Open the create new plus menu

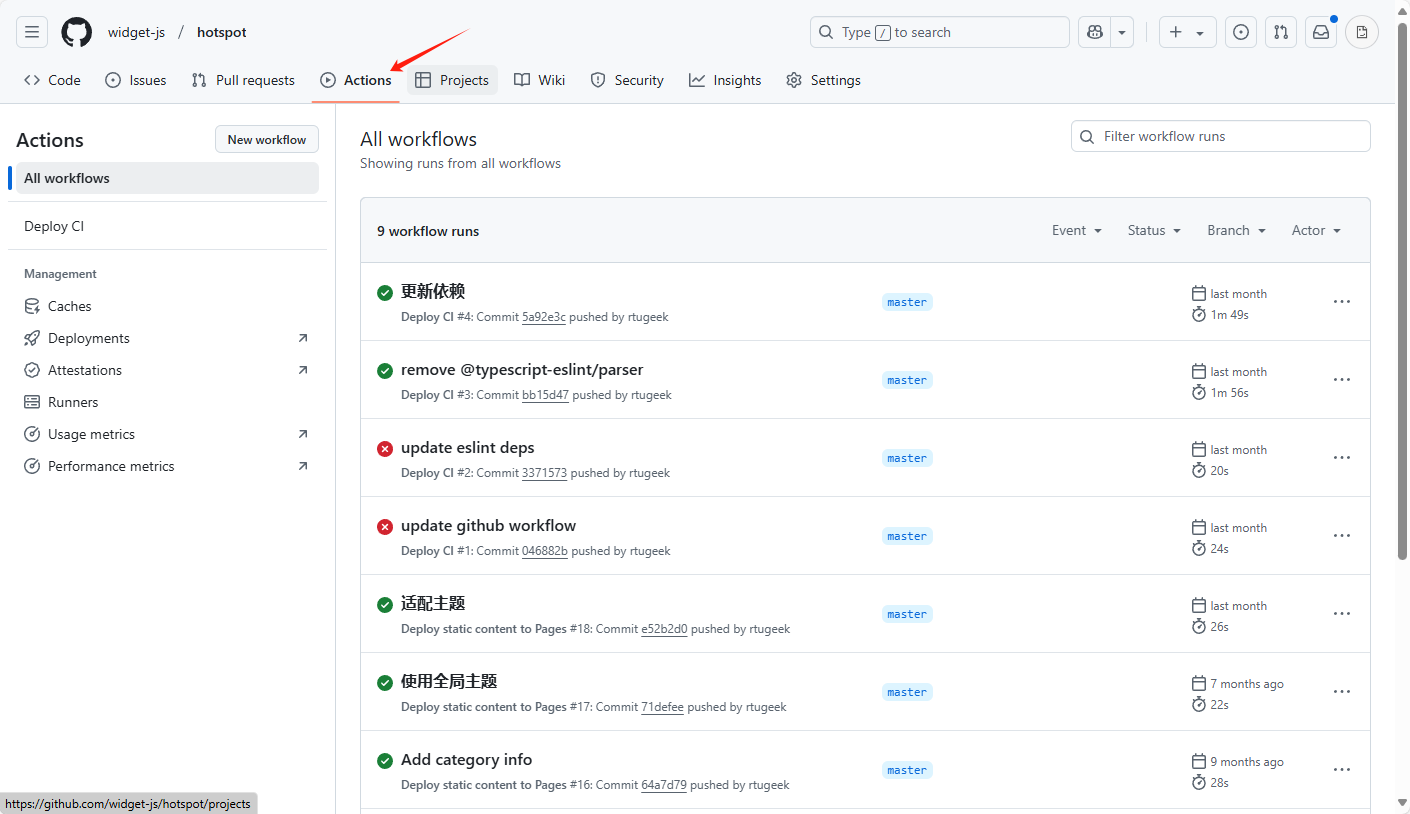[x=1187, y=32]
